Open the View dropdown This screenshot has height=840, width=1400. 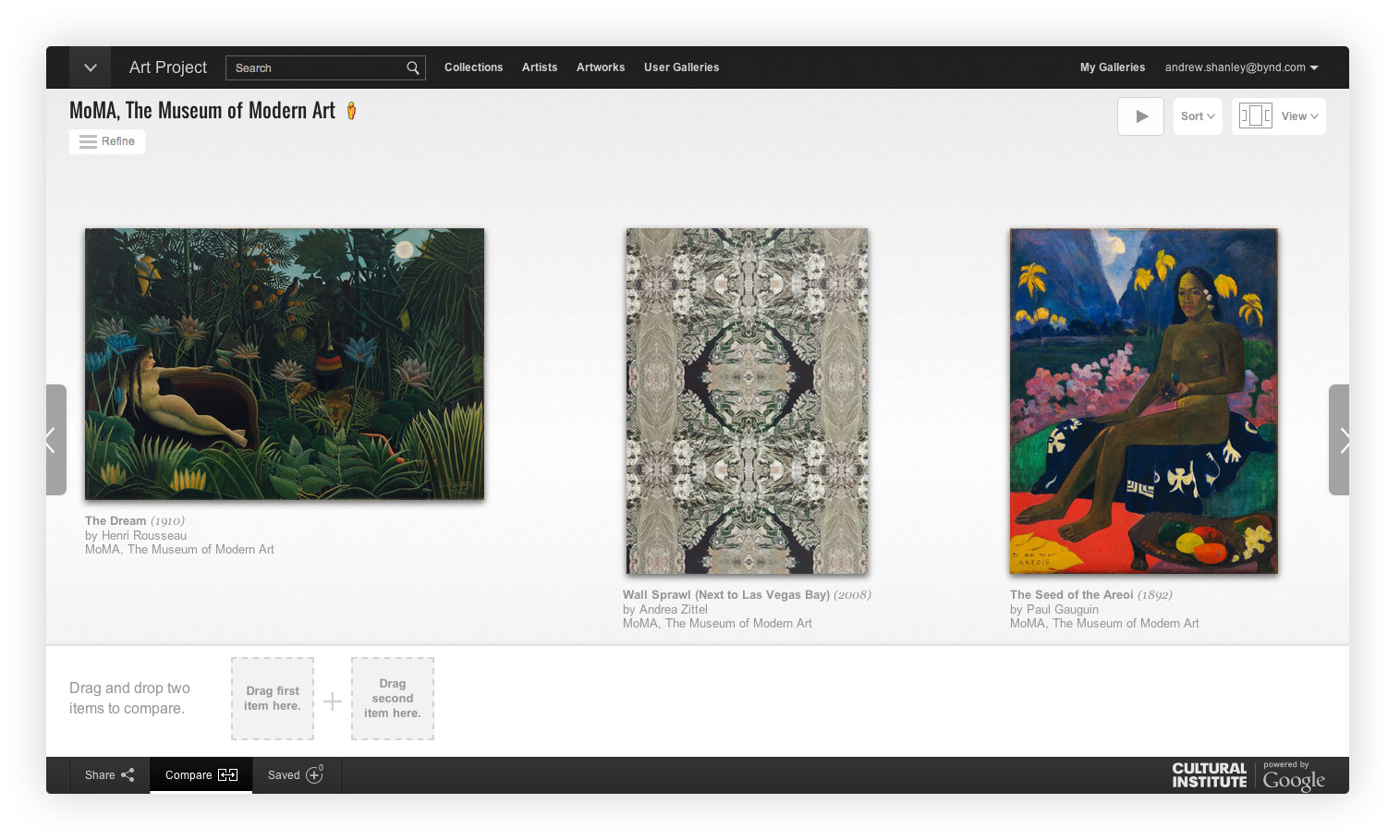[x=1279, y=116]
